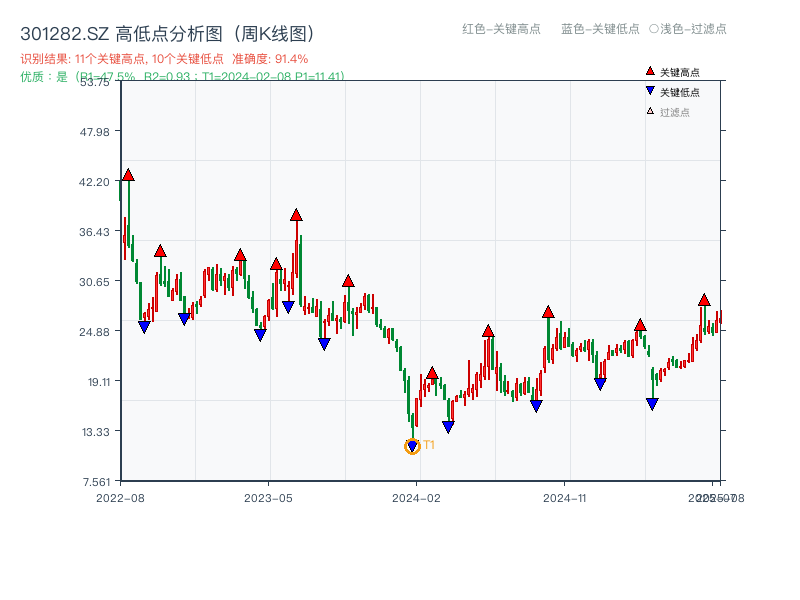
Task: Click the 蓝色-关键低点 header text
Action: (x=600, y=29)
